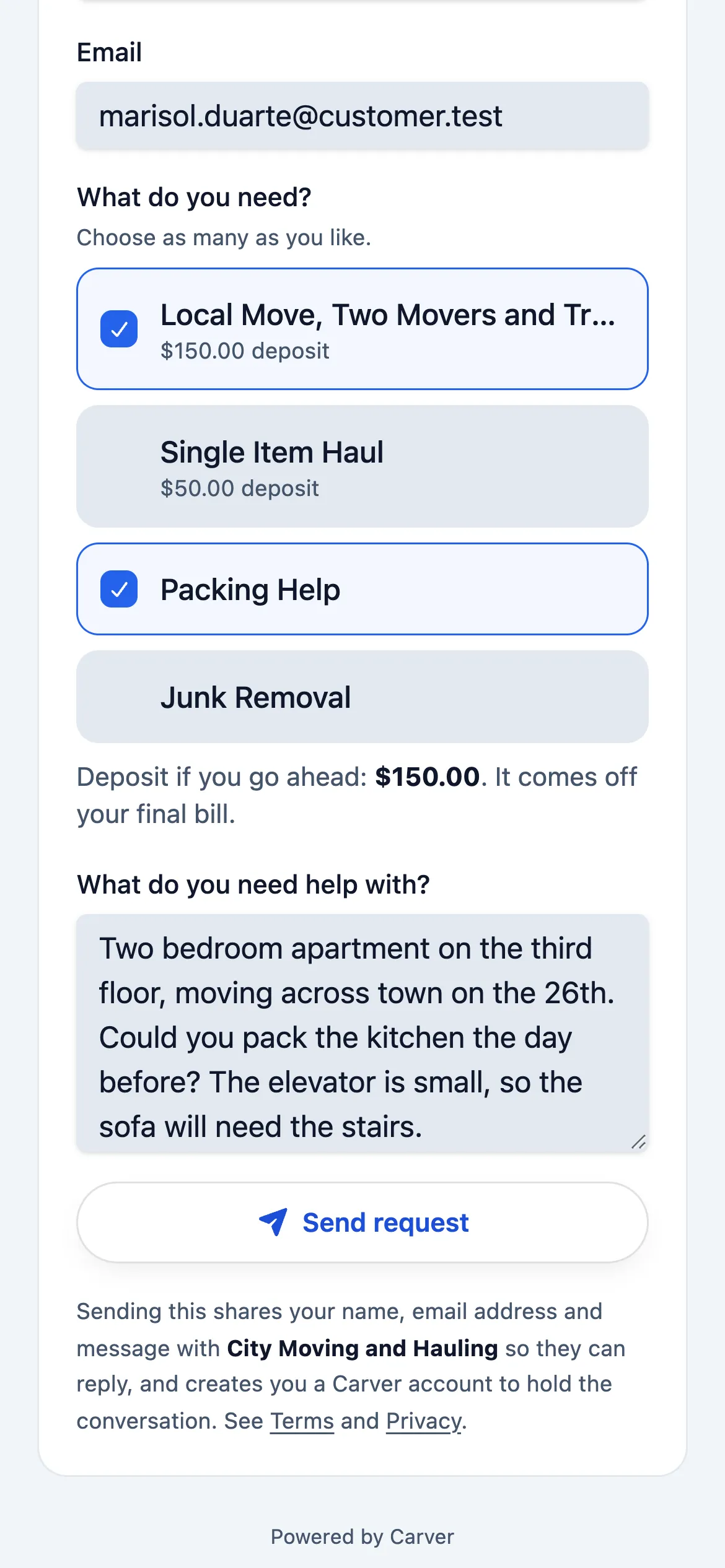
Task: Click the Packing Help label text
Action: tap(250, 590)
